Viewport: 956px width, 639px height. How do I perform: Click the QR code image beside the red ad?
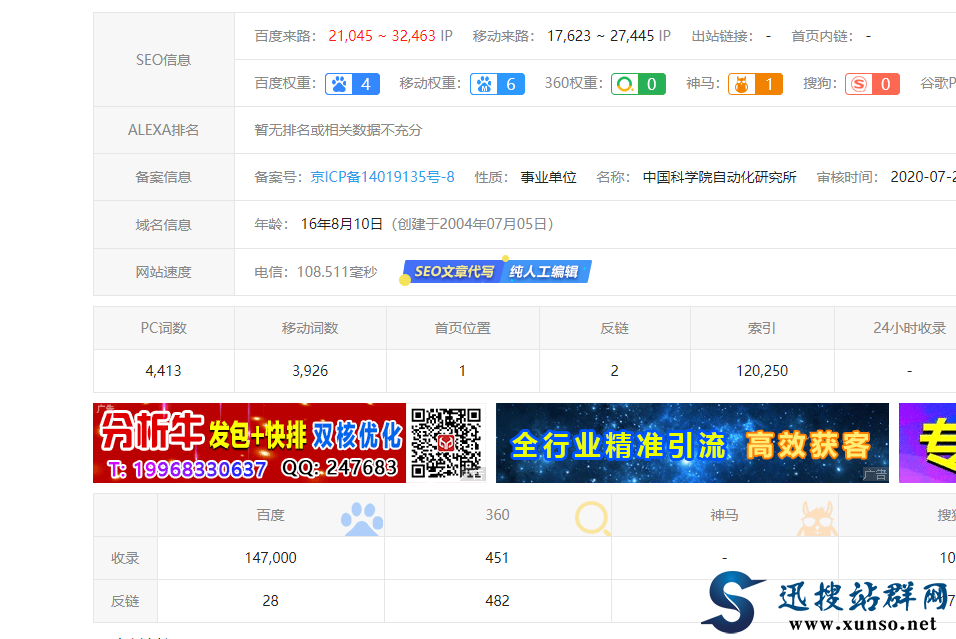pos(447,443)
